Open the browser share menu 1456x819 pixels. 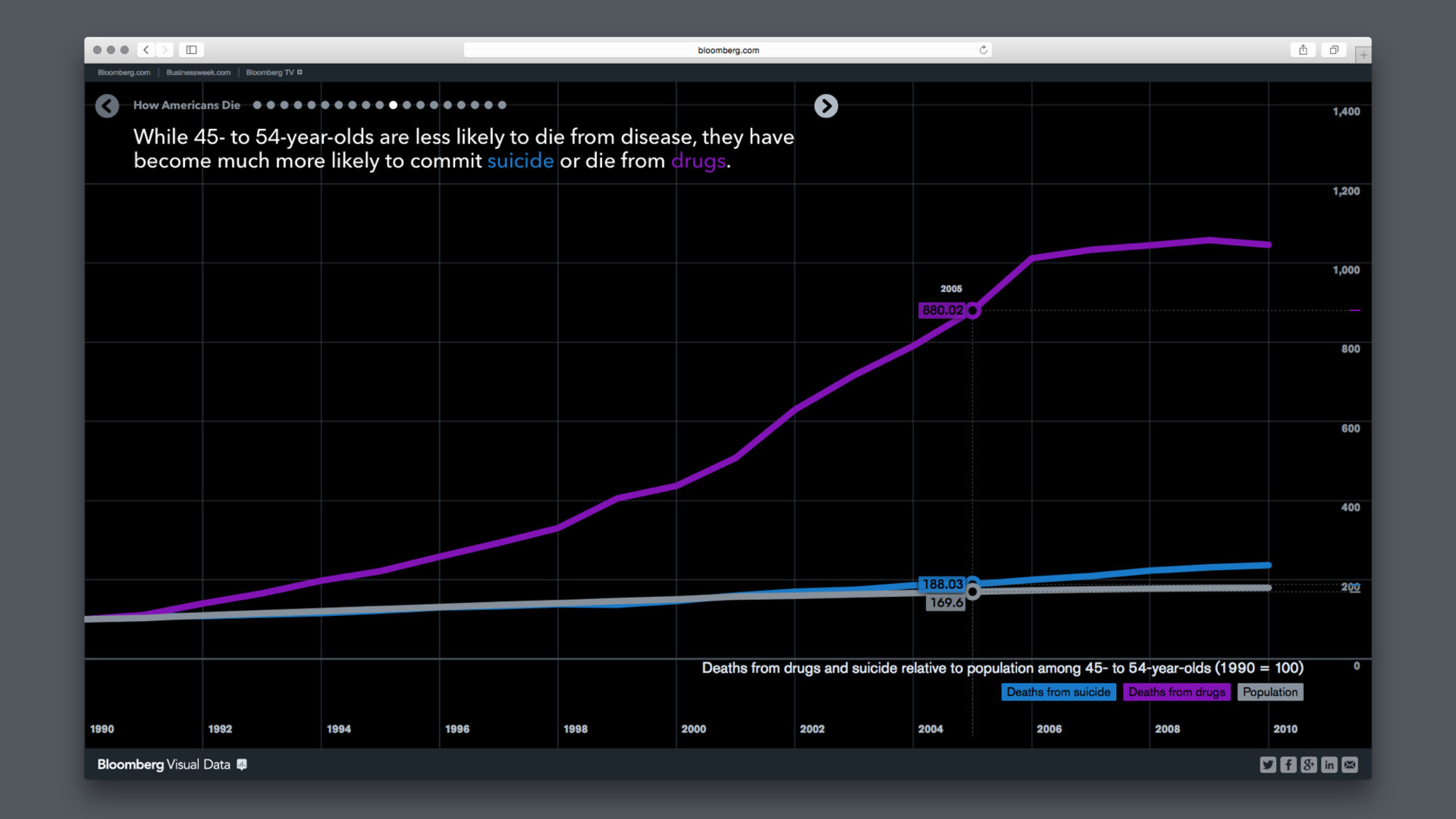[x=1302, y=50]
